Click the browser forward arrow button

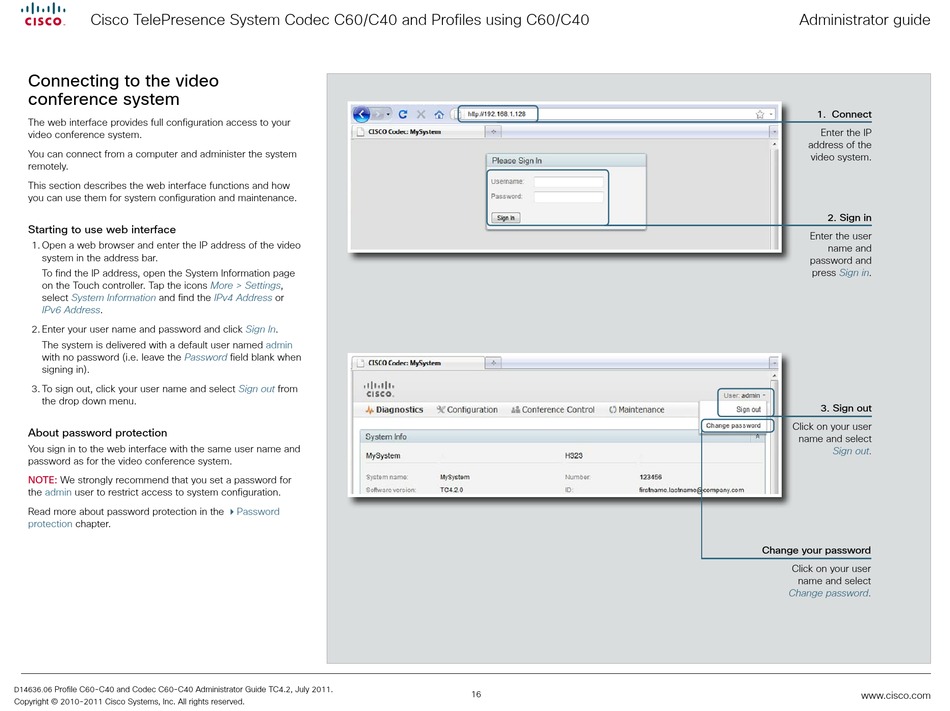pos(379,114)
